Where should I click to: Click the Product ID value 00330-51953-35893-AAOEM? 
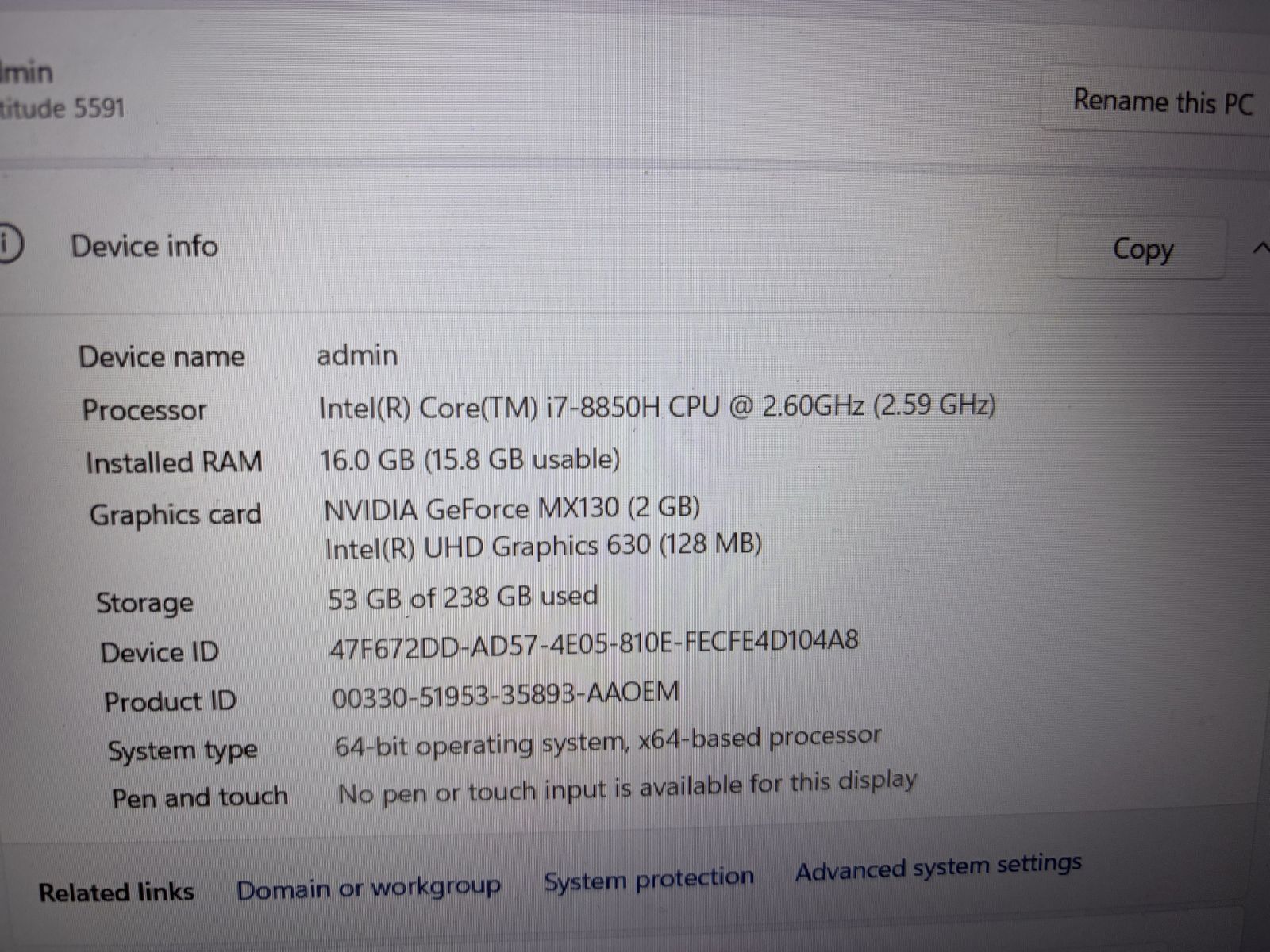[x=505, y=695]
